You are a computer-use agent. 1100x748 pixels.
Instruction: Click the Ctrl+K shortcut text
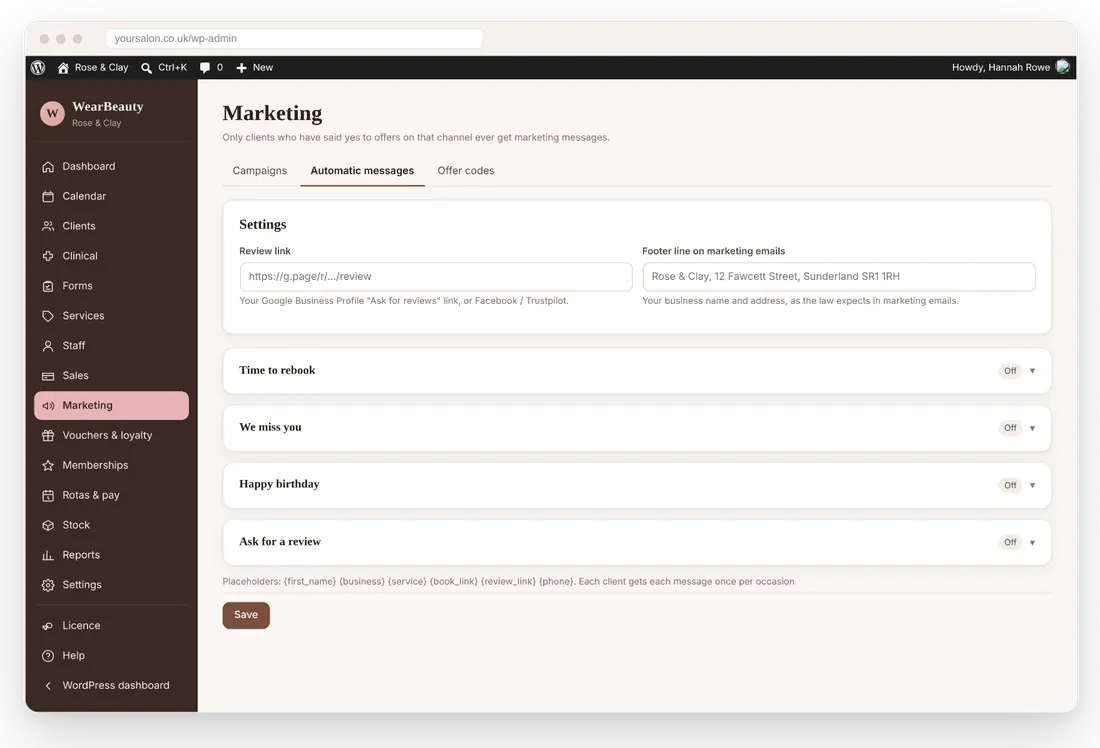click(x=173, y=67)
